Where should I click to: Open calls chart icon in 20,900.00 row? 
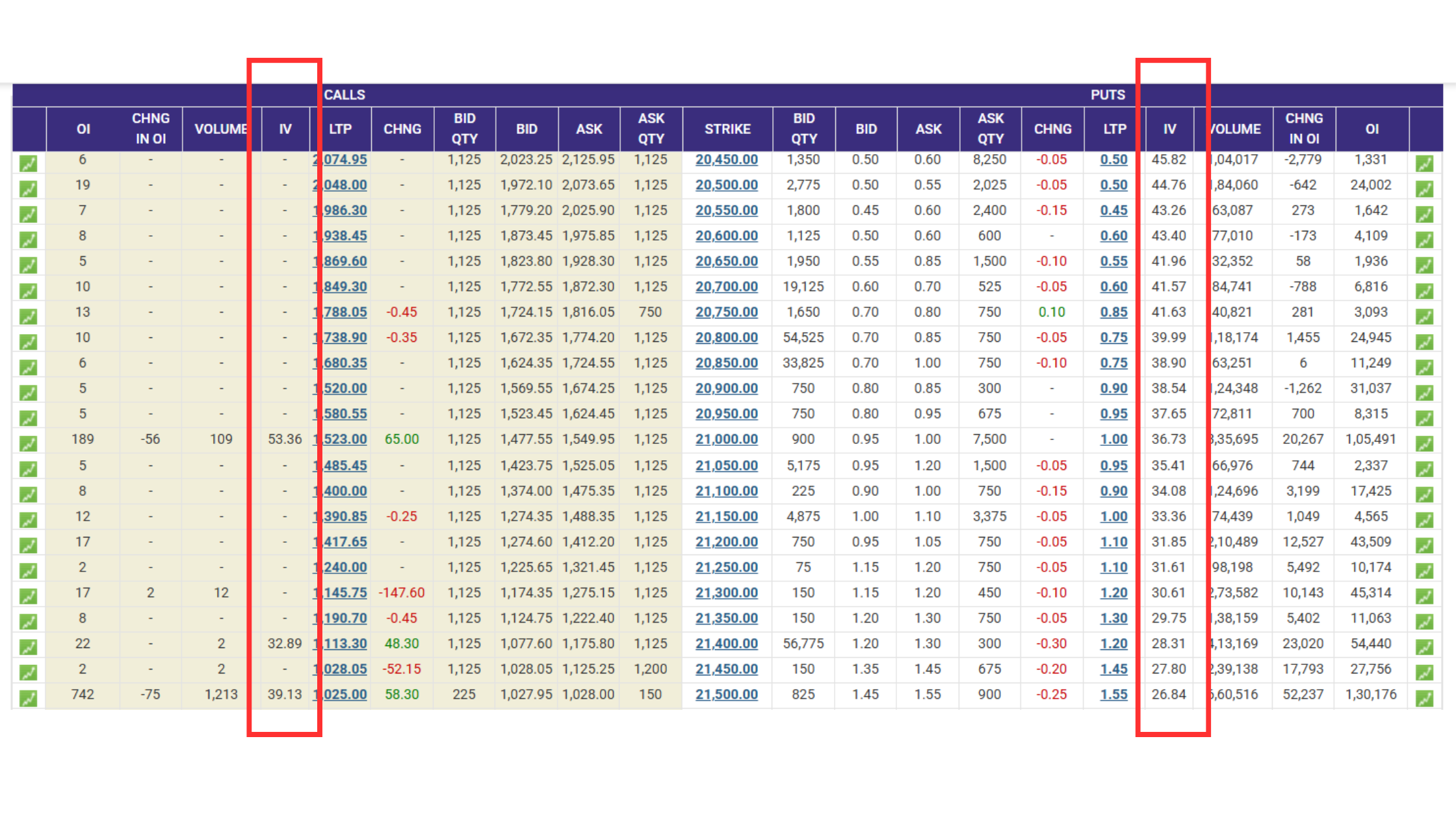pos(28,393)
